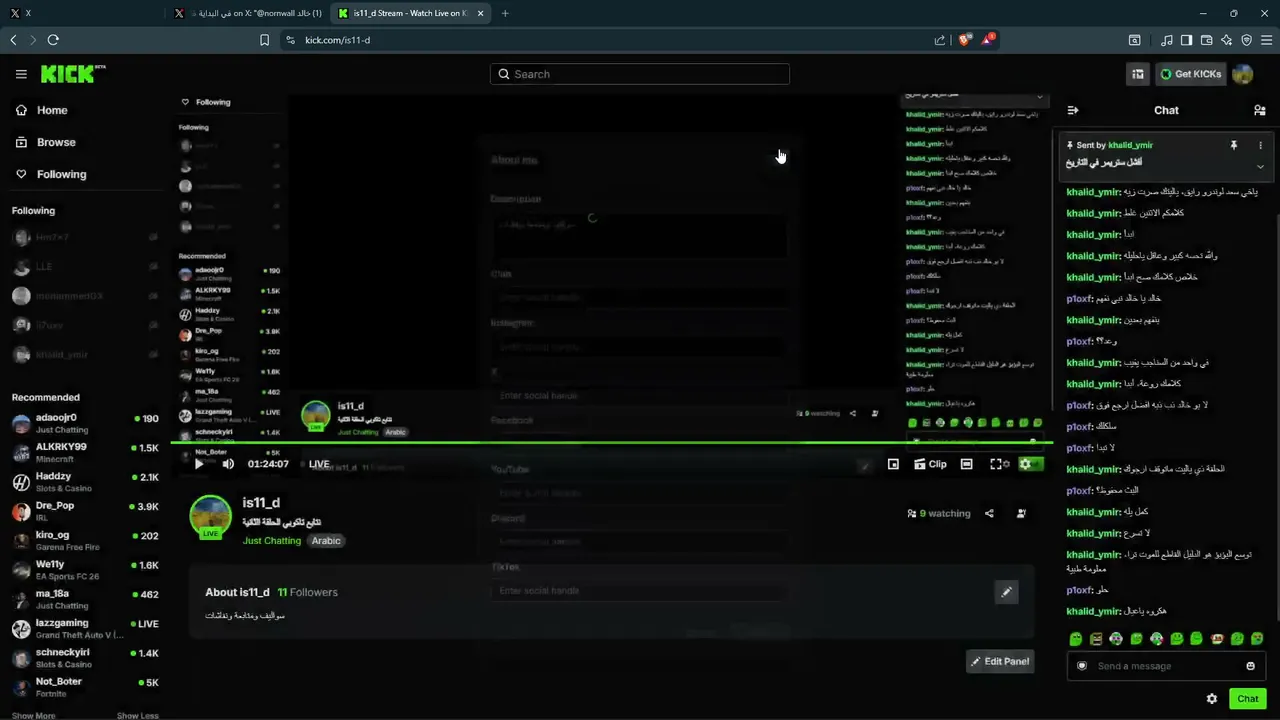This screenshot has height=720, width=1280.
Task: Send message with green Chat button
Action: coord(1248,699)
